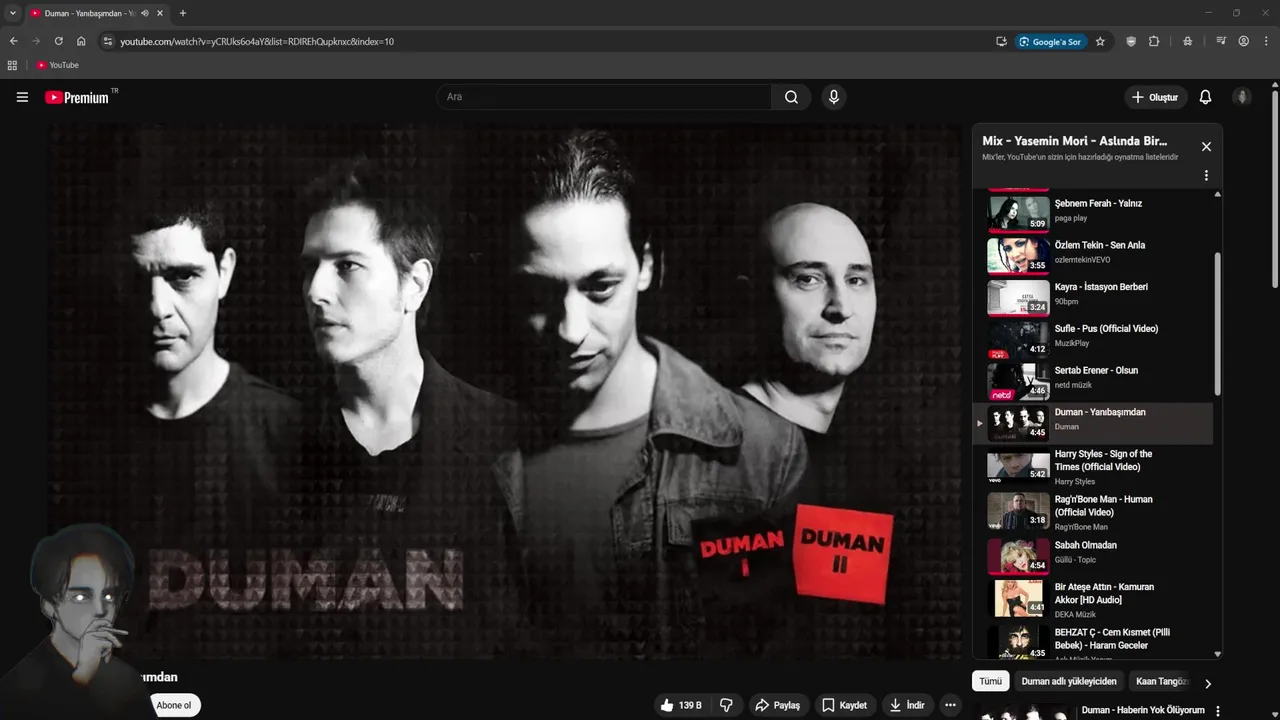
Task: Open the Chrome media controls icon
Action: 1221,41
